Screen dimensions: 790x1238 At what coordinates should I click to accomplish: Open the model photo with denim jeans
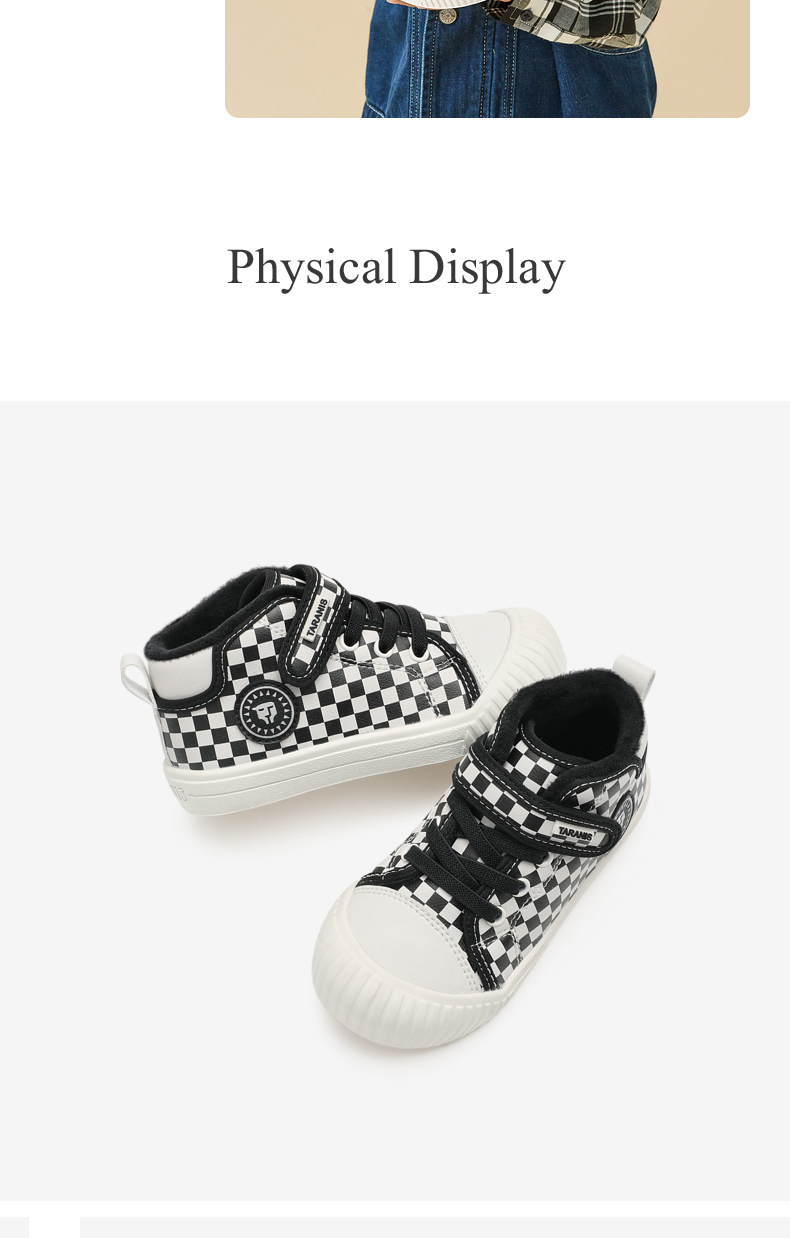pyautogui.click(x=487, y=59)
